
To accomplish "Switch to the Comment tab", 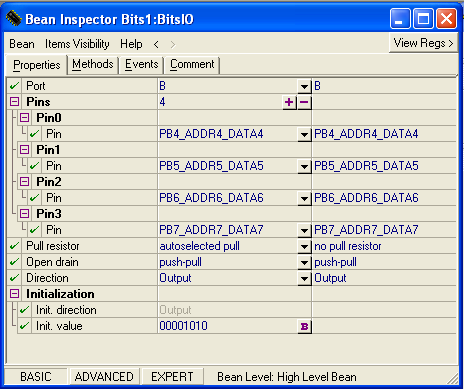I will pyautogui.click(x=192, y=64).
